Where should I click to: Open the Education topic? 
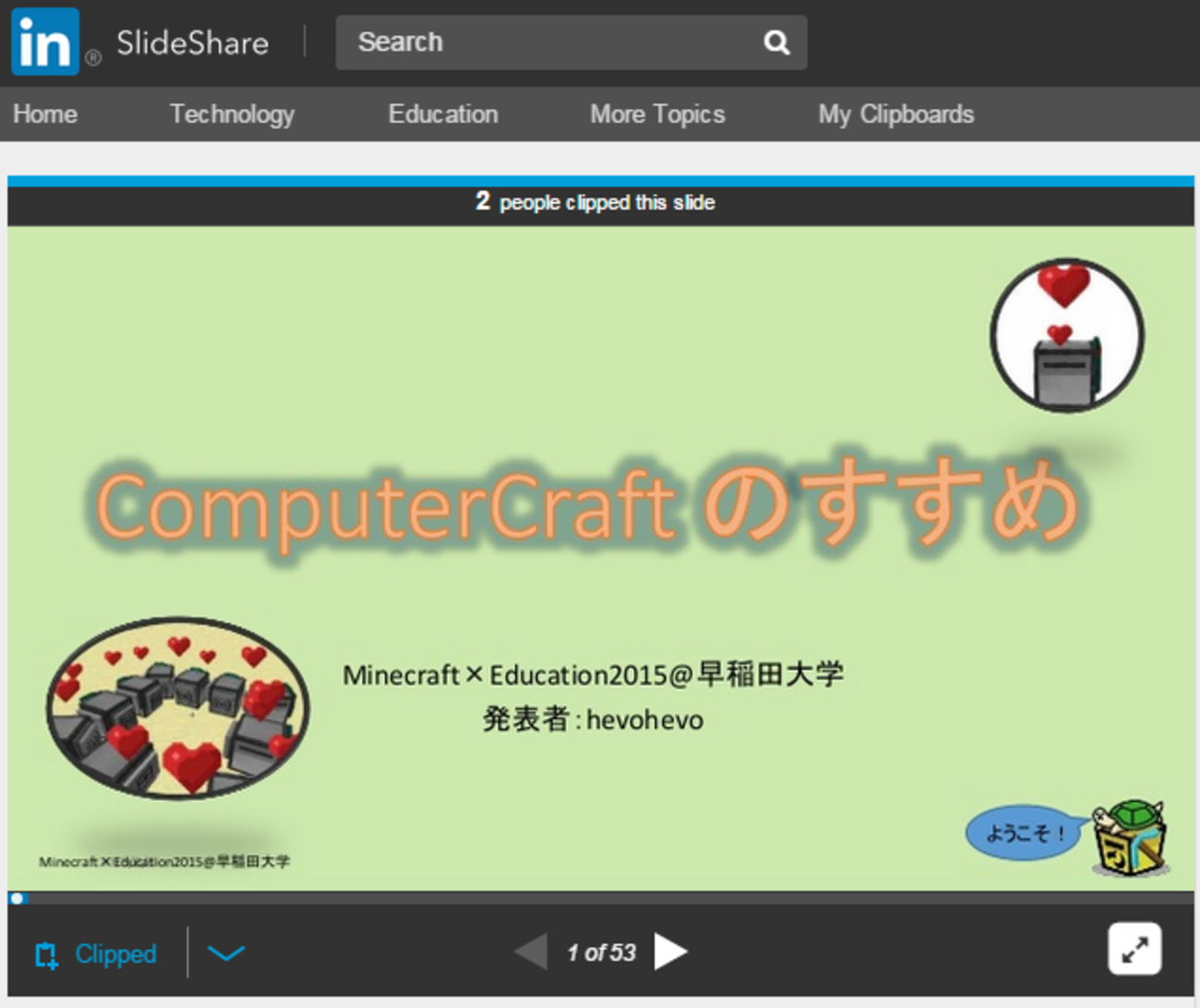pos(443,114)
